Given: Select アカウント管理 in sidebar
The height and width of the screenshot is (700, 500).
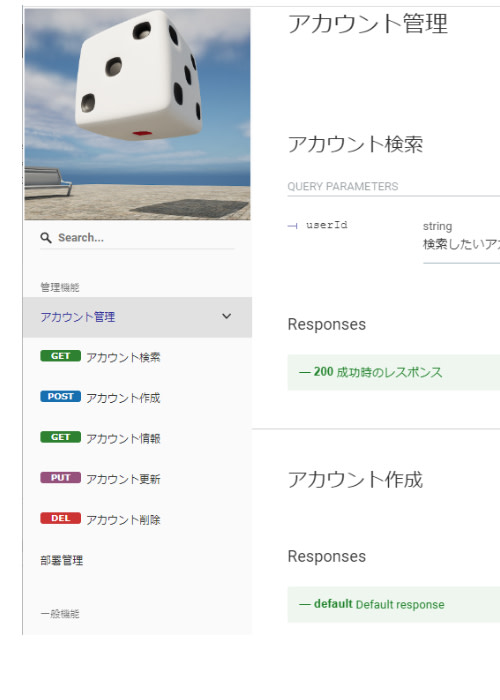Looking at the screenshot, I should [x=138, y=317].
